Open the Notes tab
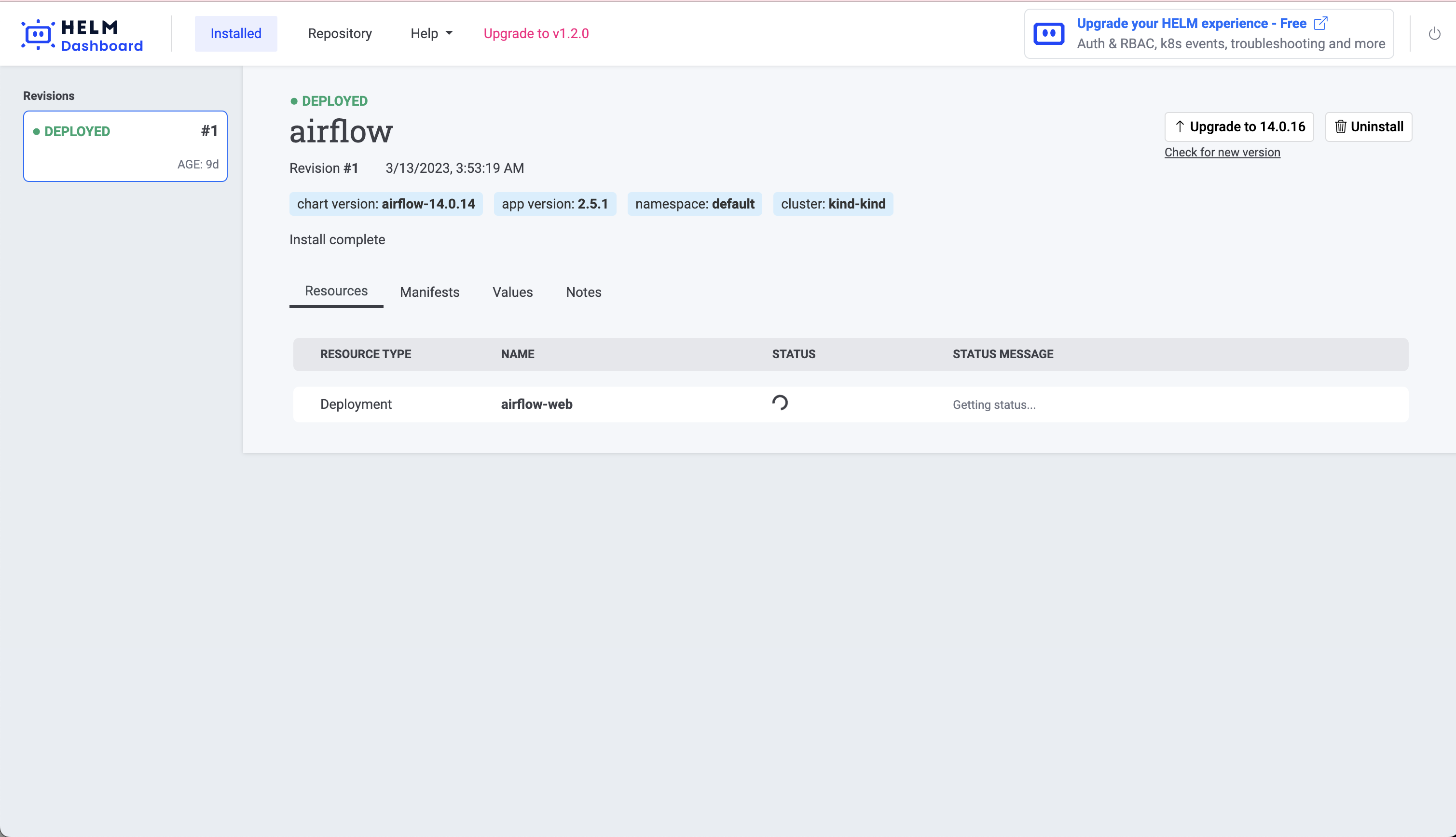The image size is (1456, 837). (x=584, y=292)
